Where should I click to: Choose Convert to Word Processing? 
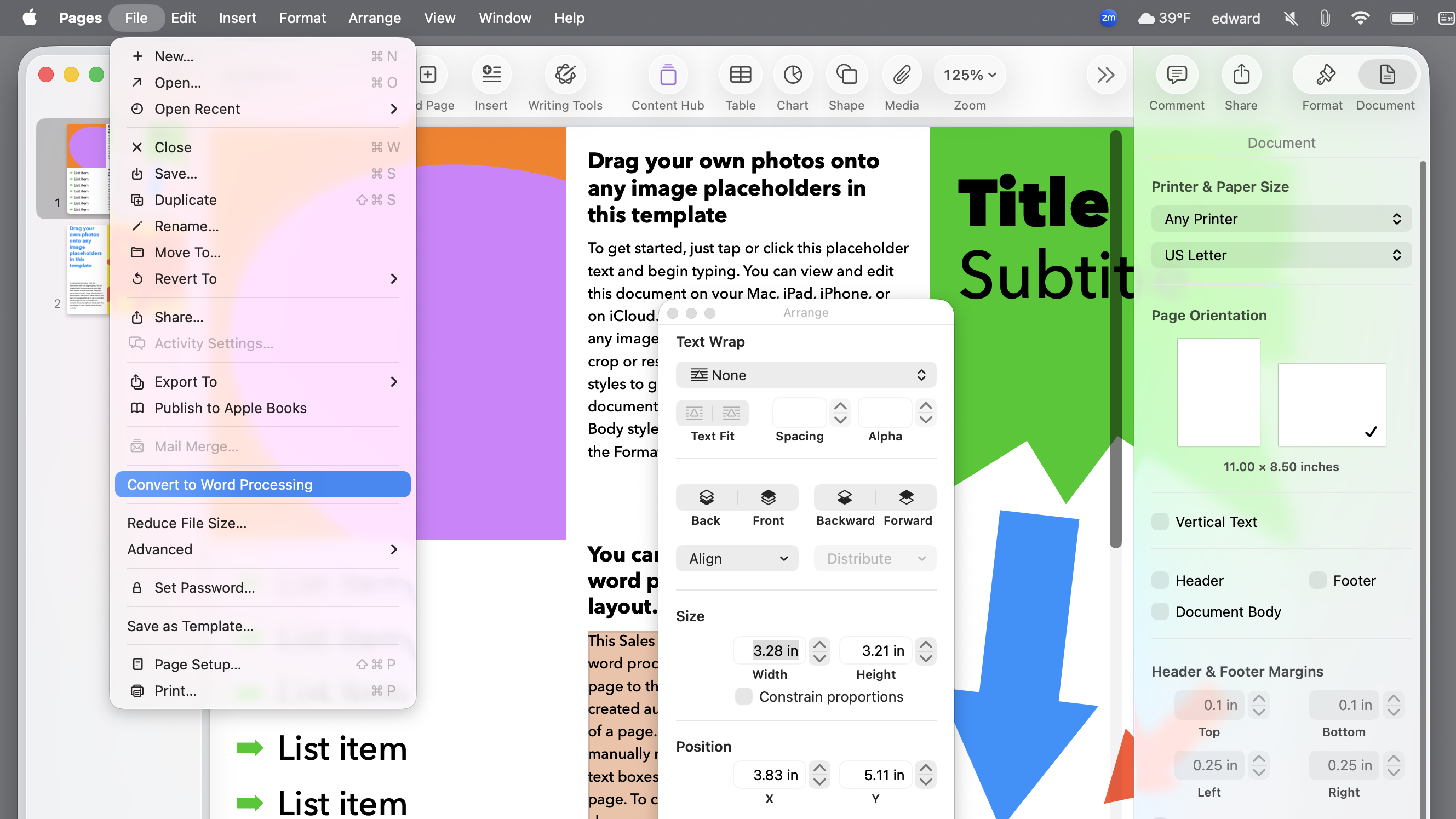pyautogui.click(x=263, y=484)
